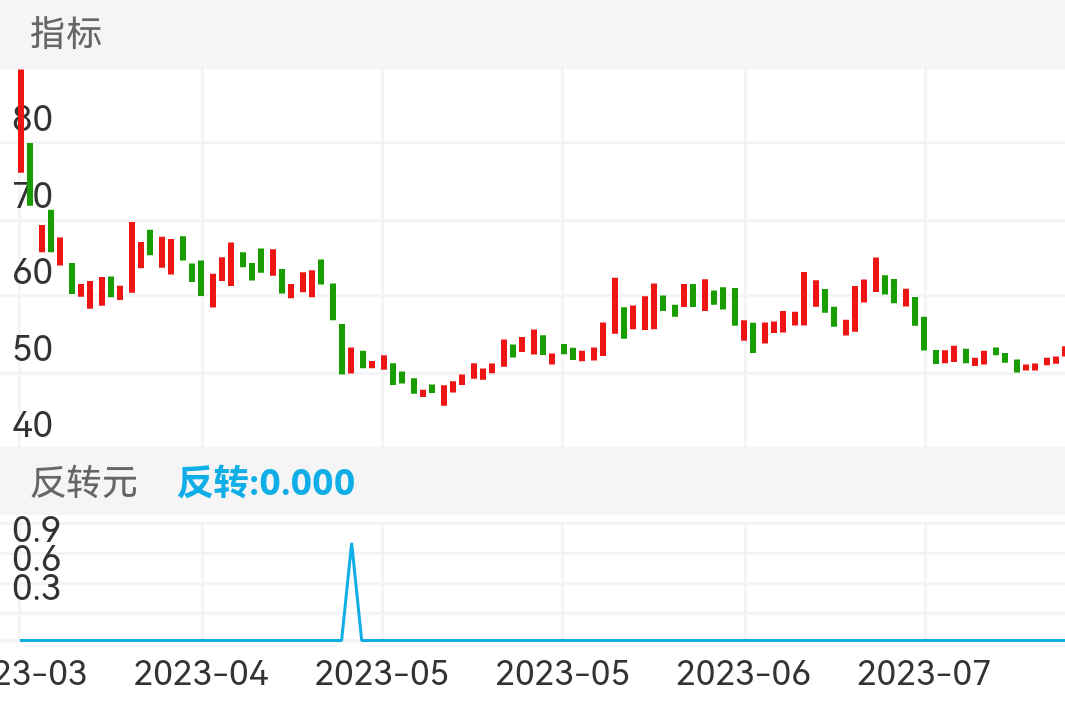Screen dimensions: 1065x708
Task: Click the 2023-07 date label
Action: coord(925,674)
